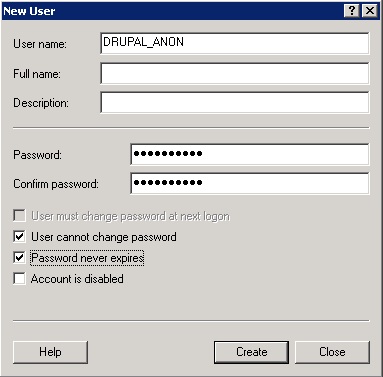
Task: Close the dialog using the title bar X
Action: (x=370, y=11)
